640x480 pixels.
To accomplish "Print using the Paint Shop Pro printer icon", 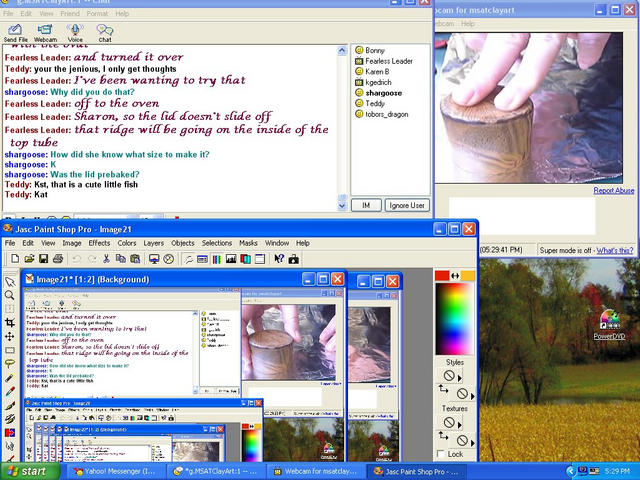I will coord(58,259).
